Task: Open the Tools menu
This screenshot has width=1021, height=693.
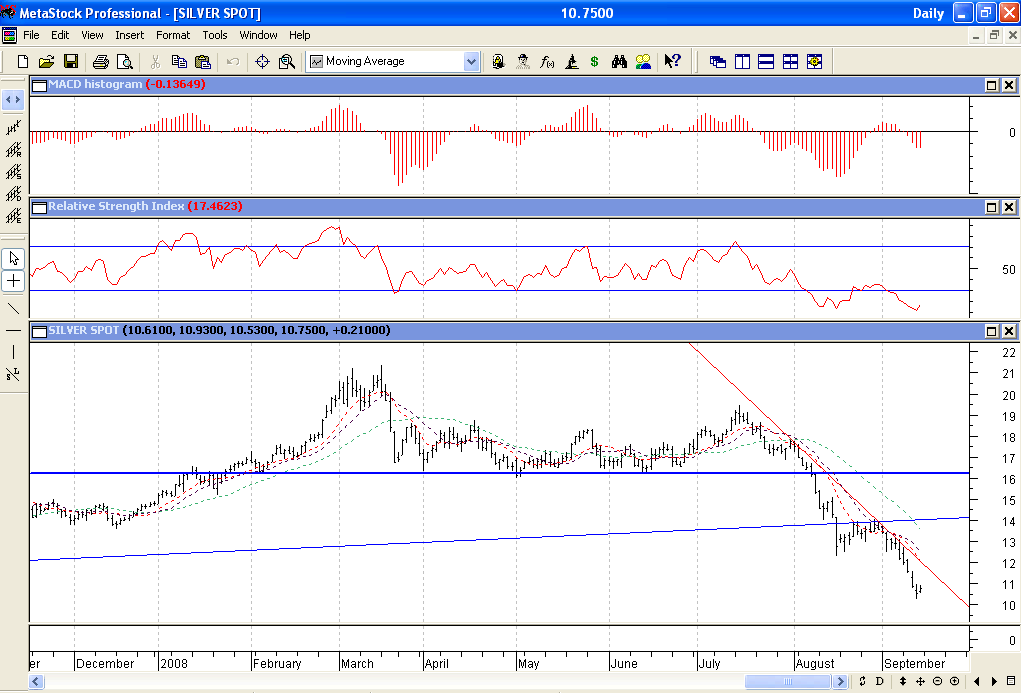Action: click(215, 35)
